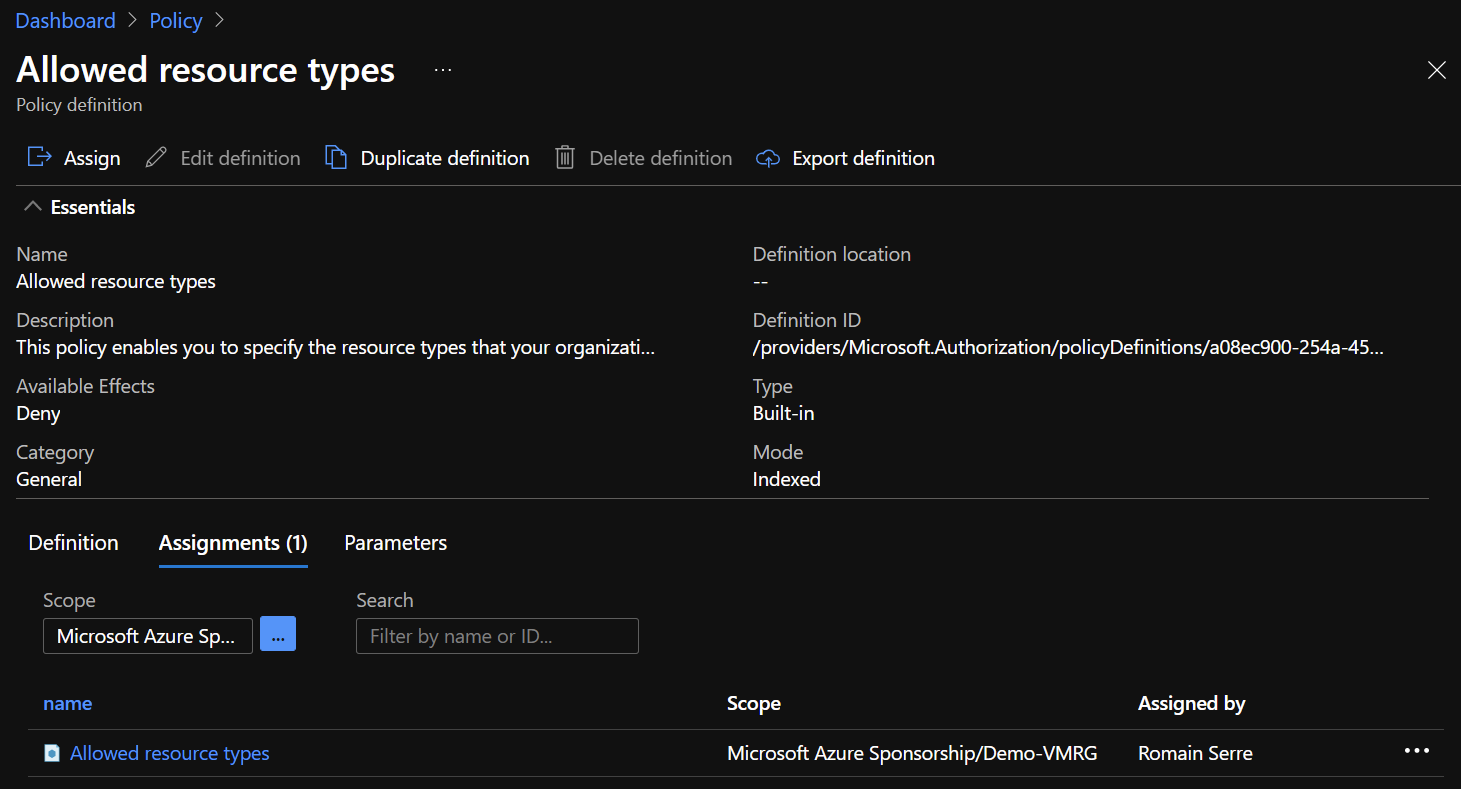This screenshot has height=789, width=1461.
Task: Click the truncated Description text
Action: coord(336,347)
